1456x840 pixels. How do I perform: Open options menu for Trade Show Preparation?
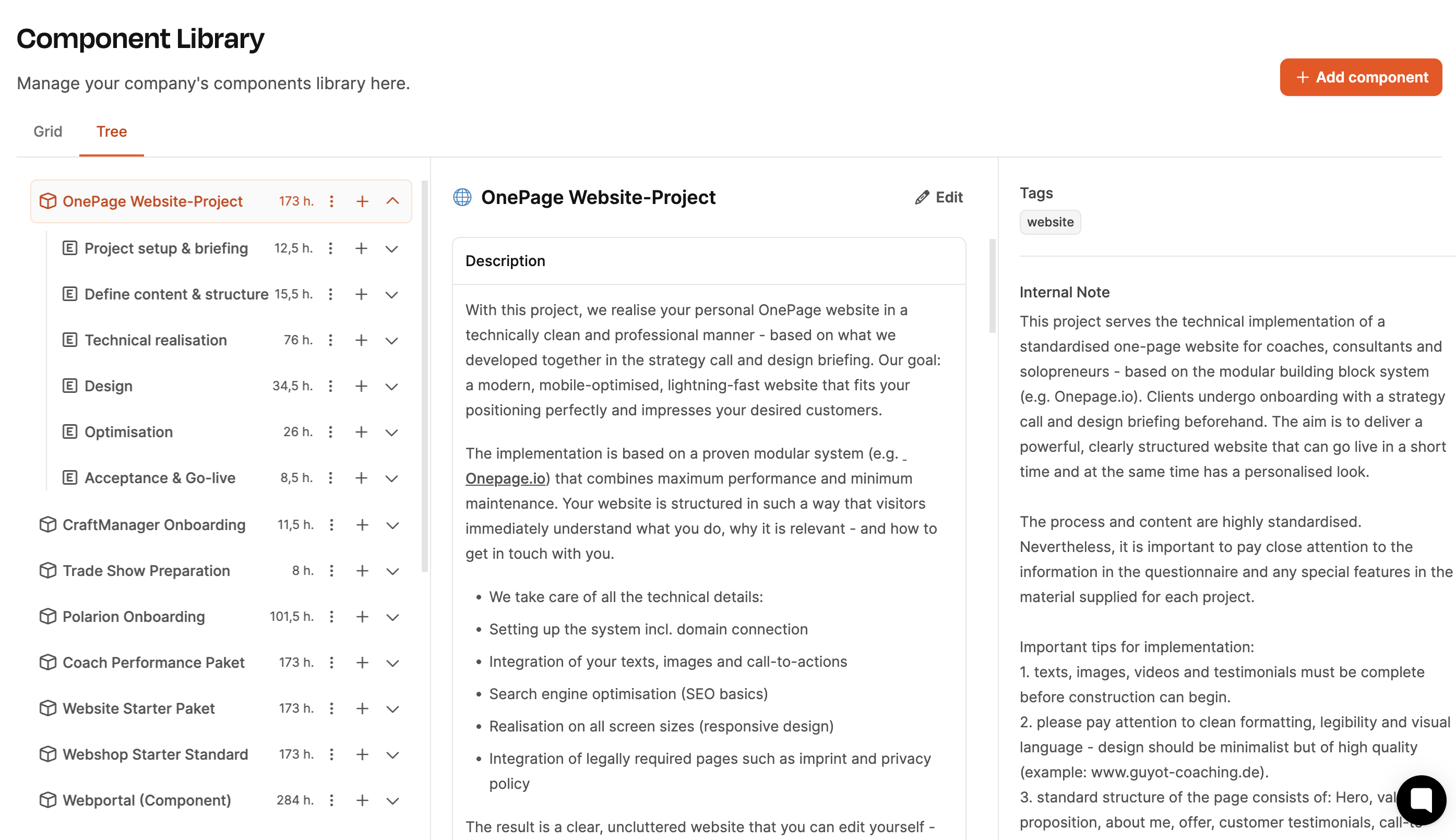(331, 571)
